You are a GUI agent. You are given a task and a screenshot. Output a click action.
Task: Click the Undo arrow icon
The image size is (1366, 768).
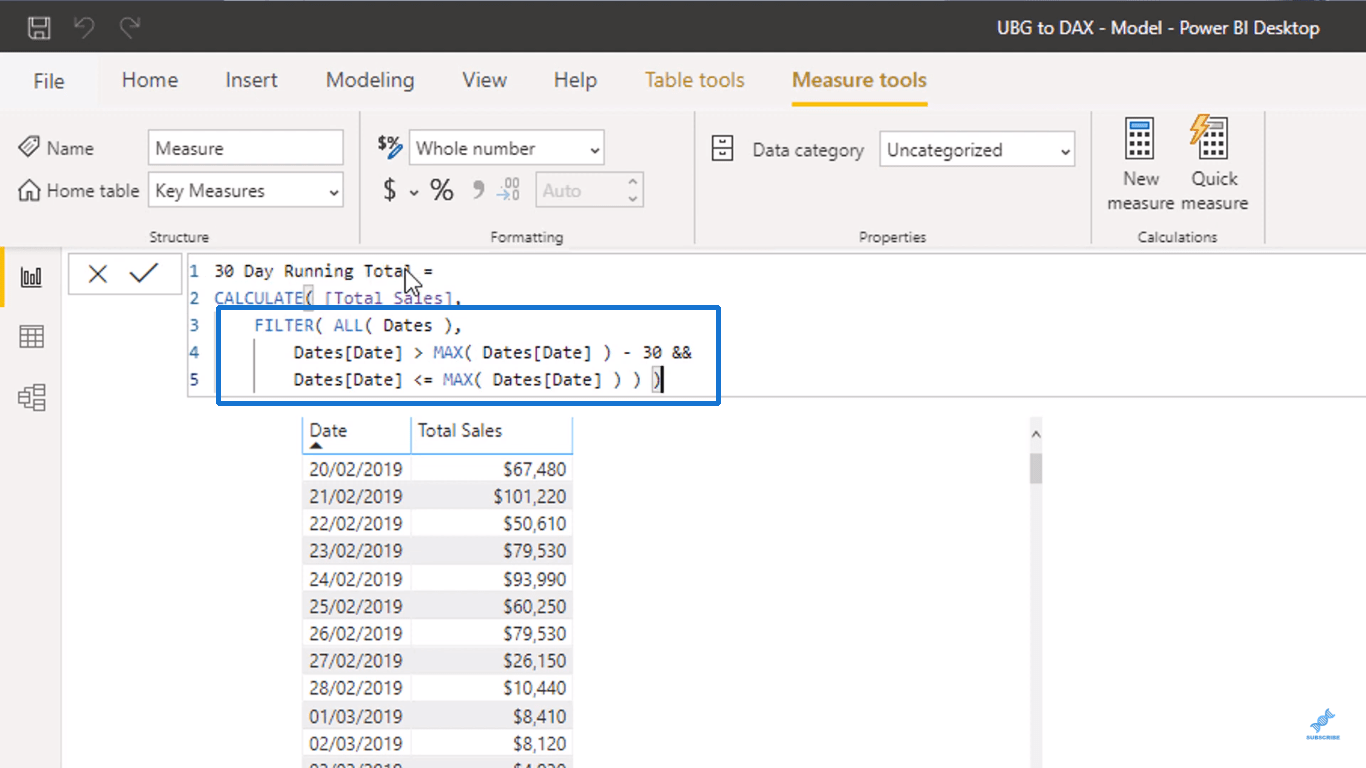point(84,28)
